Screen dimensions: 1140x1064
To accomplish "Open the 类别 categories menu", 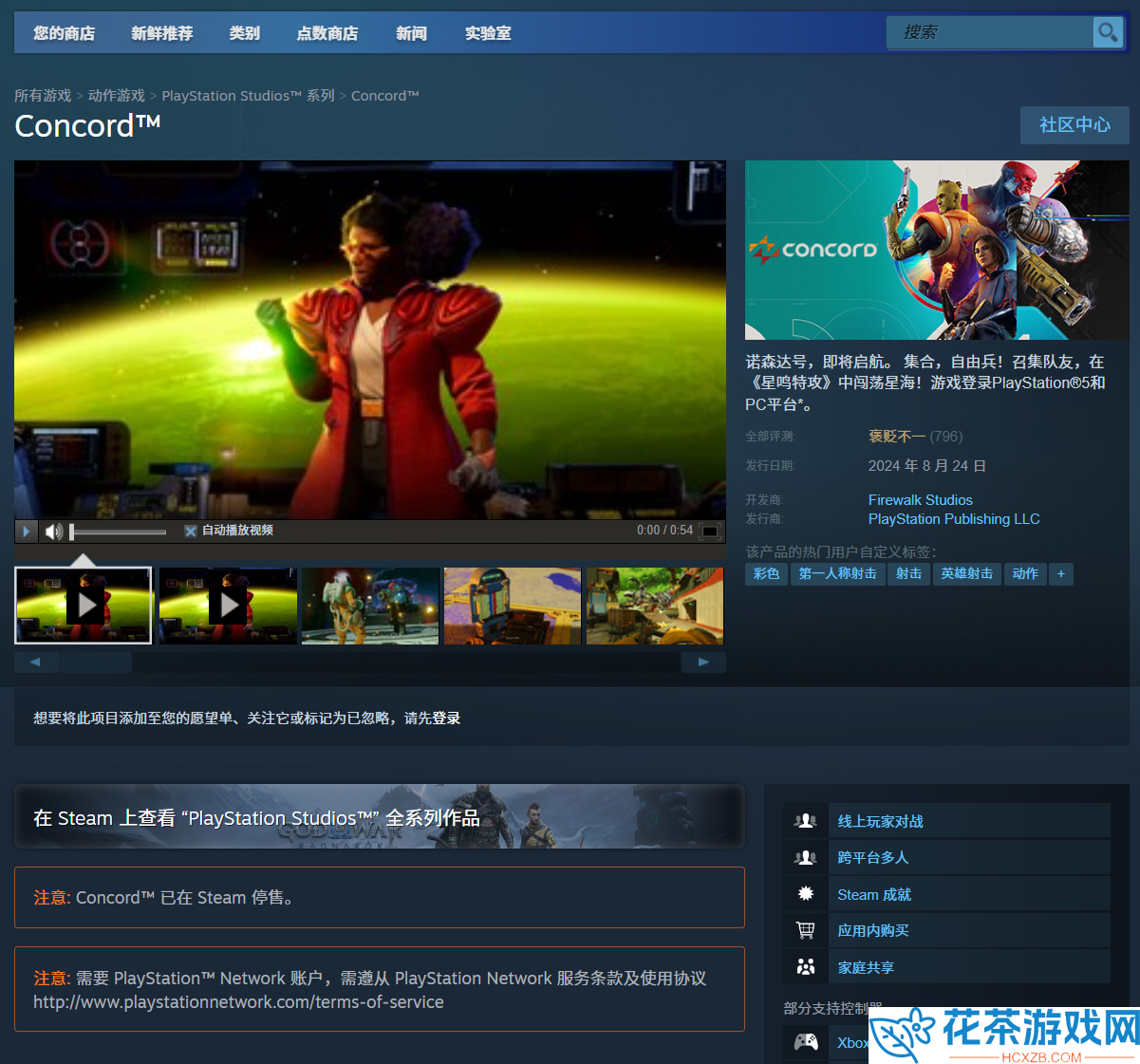I will coord(244,33).
